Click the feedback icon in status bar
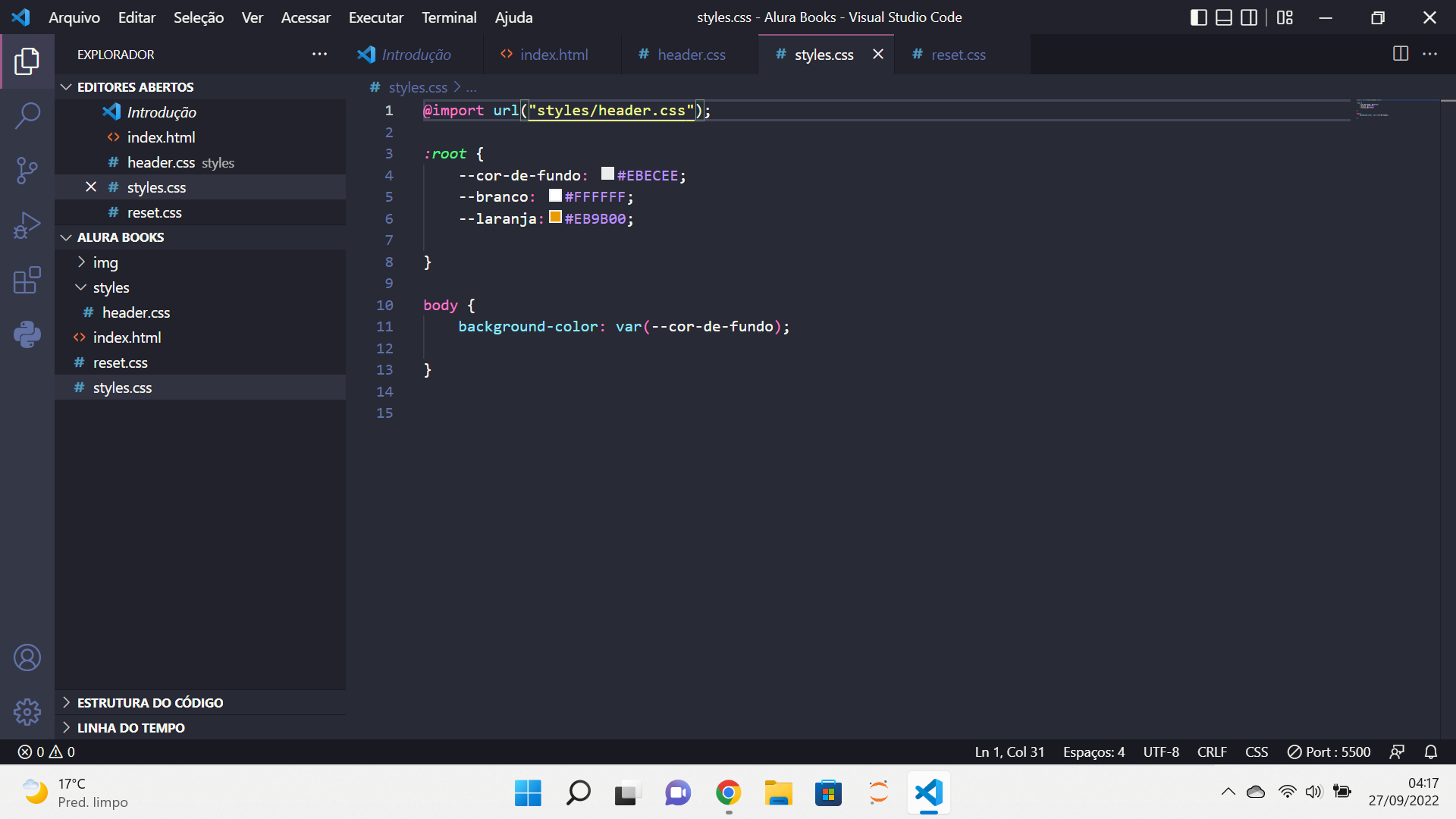Image resolution: width=1456 pixels, height=819 pixels. pos(1397,752)
